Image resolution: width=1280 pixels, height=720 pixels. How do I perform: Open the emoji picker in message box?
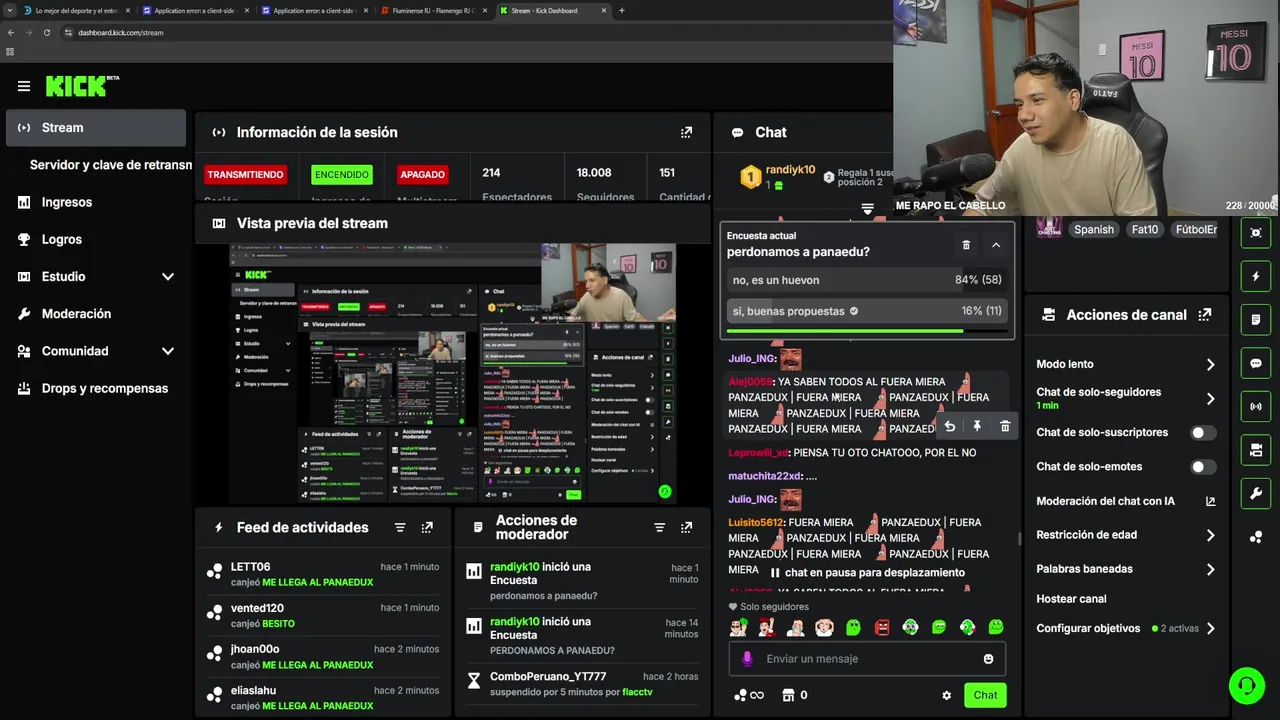point(988,658)
